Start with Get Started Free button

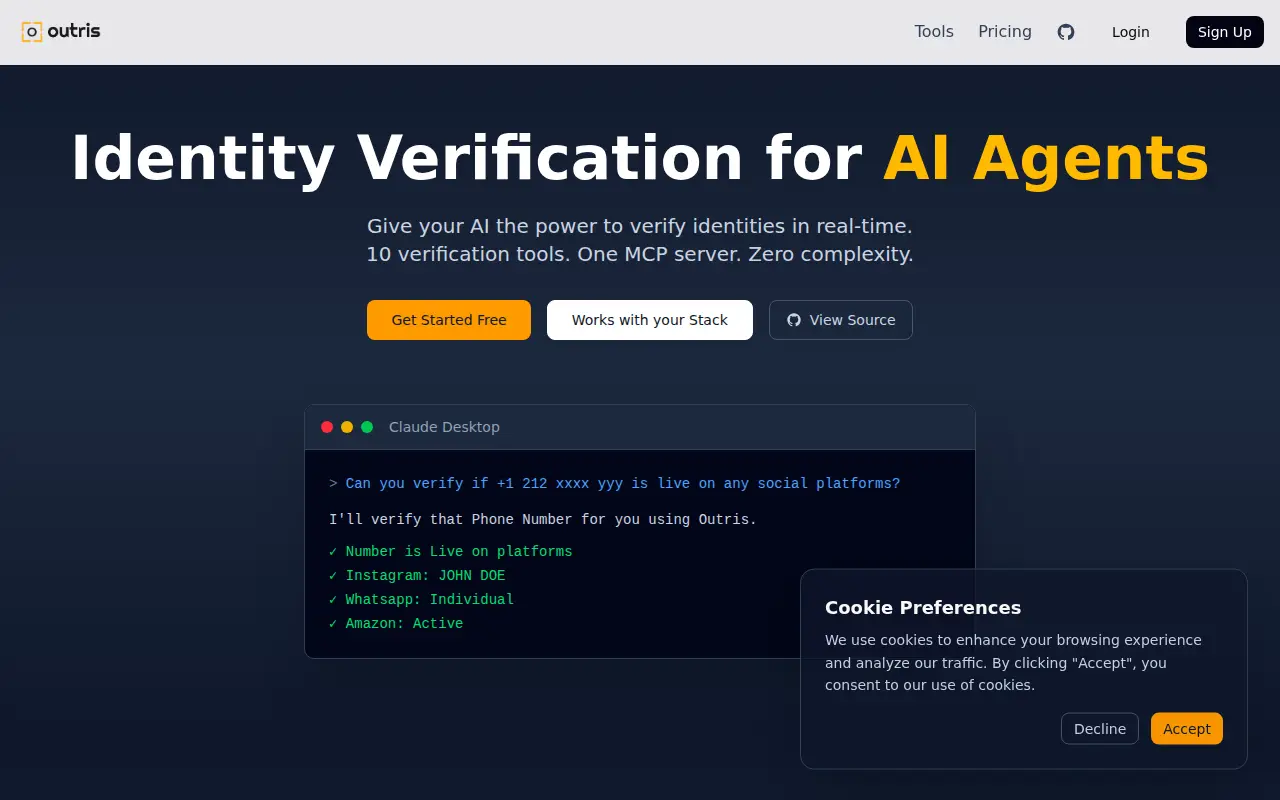449,320
